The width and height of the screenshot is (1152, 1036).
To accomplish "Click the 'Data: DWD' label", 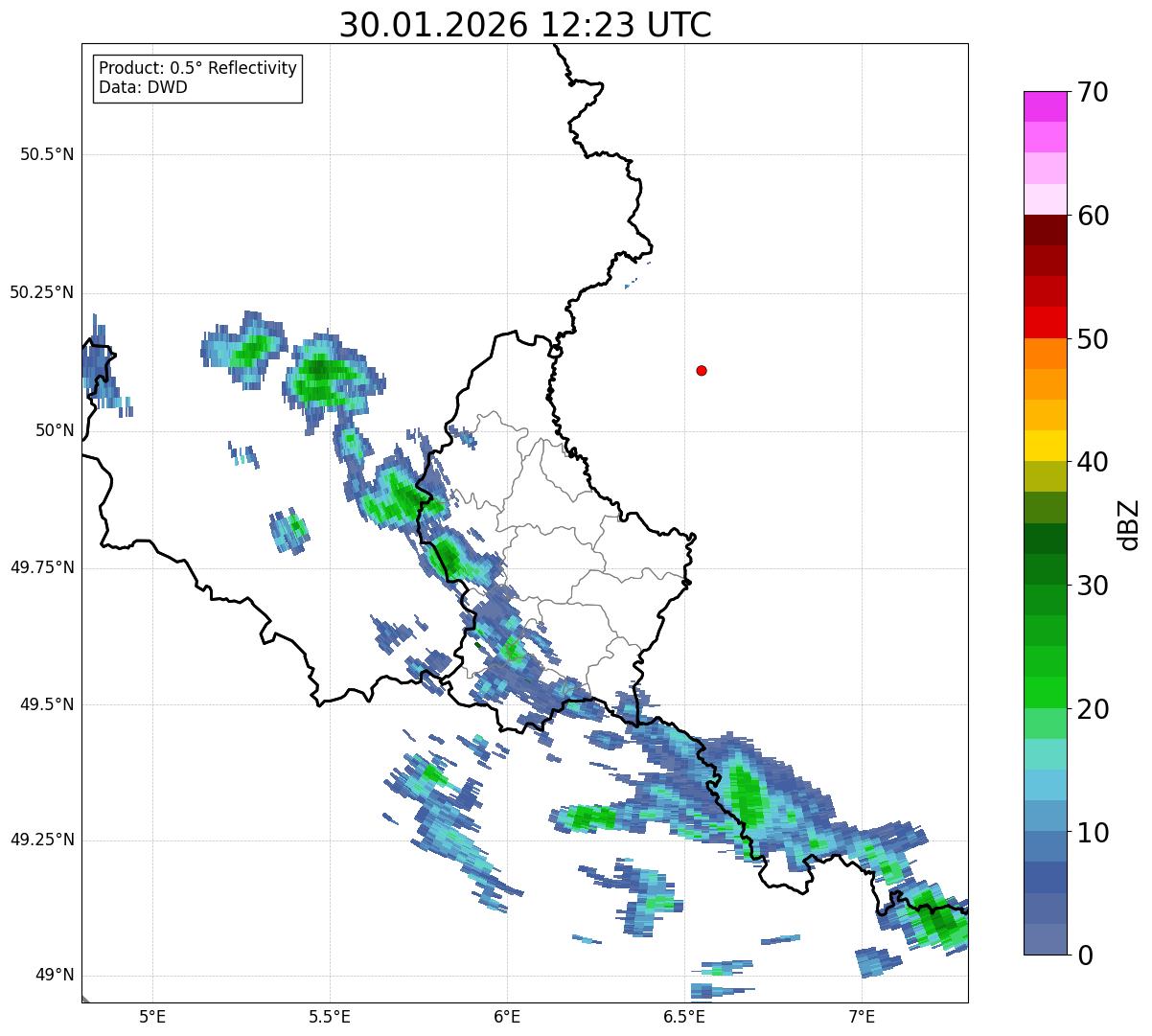I will coord(143,87).
